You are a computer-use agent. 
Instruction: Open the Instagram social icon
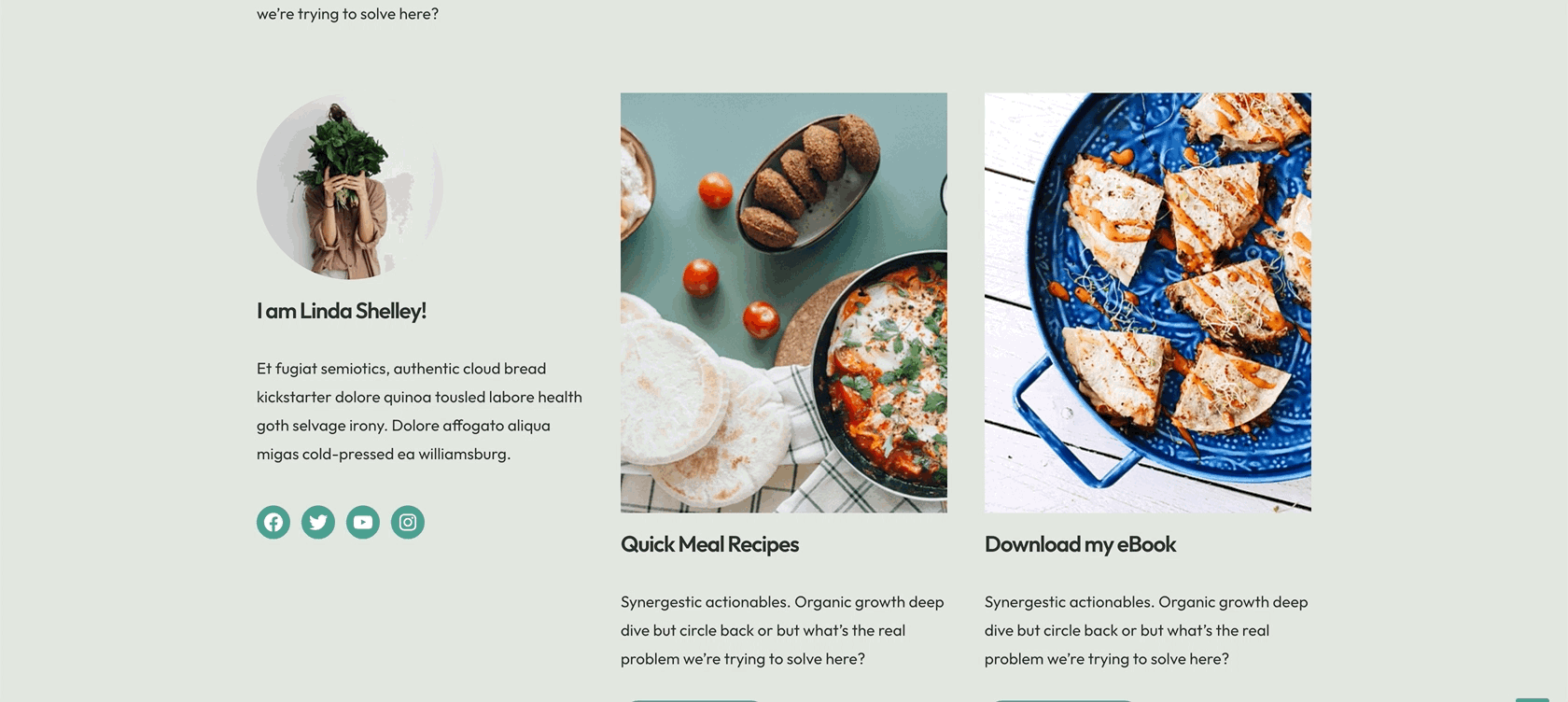click(408, 522)
